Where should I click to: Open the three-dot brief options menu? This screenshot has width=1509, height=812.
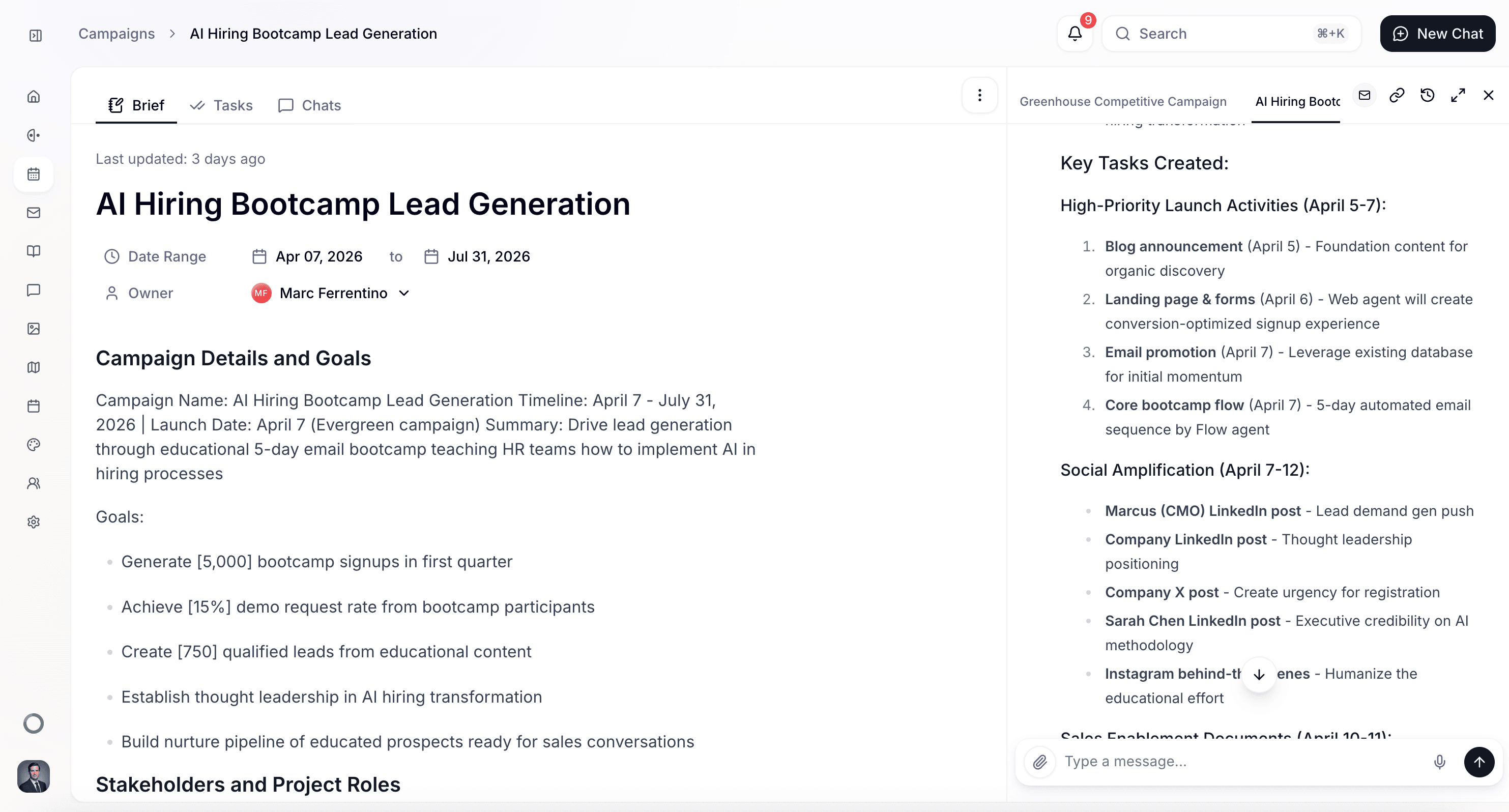pyautogui.click(x=979, y=96)
